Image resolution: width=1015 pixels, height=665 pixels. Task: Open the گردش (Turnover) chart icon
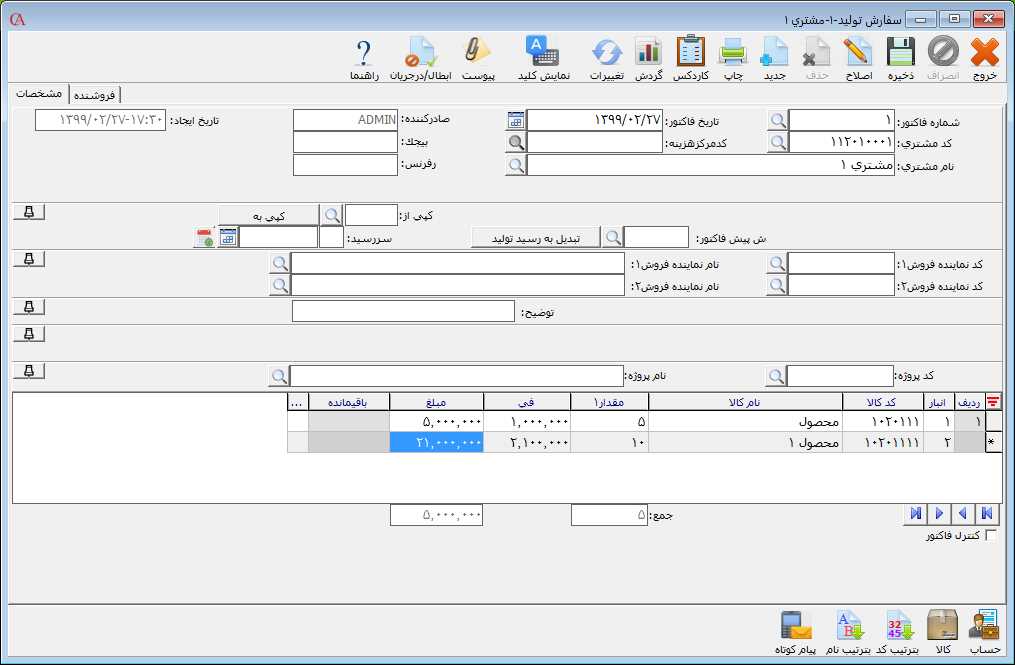648,53
